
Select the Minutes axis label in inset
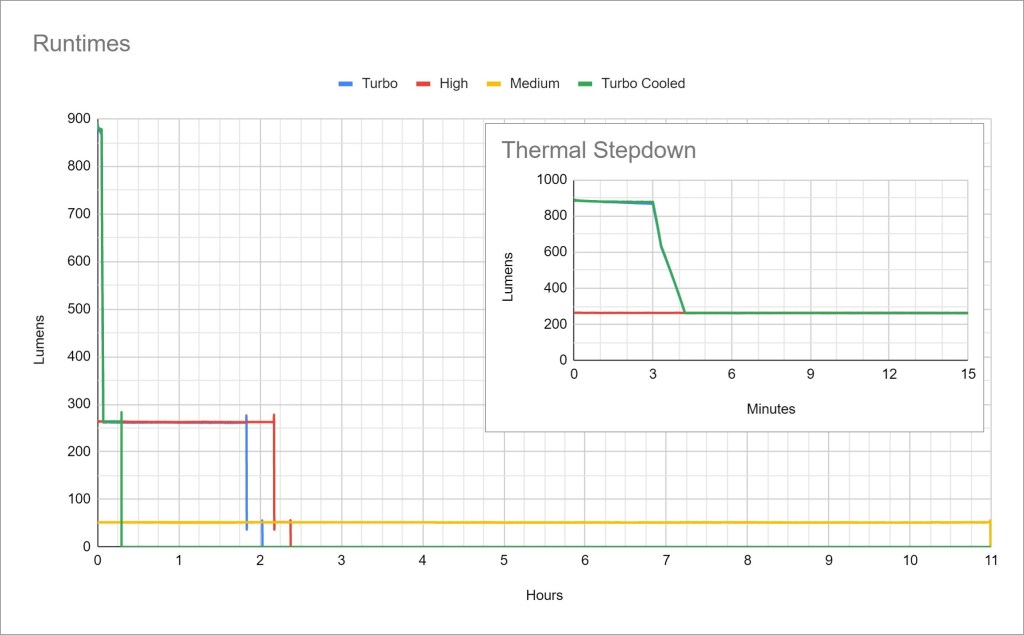[770, 409]
